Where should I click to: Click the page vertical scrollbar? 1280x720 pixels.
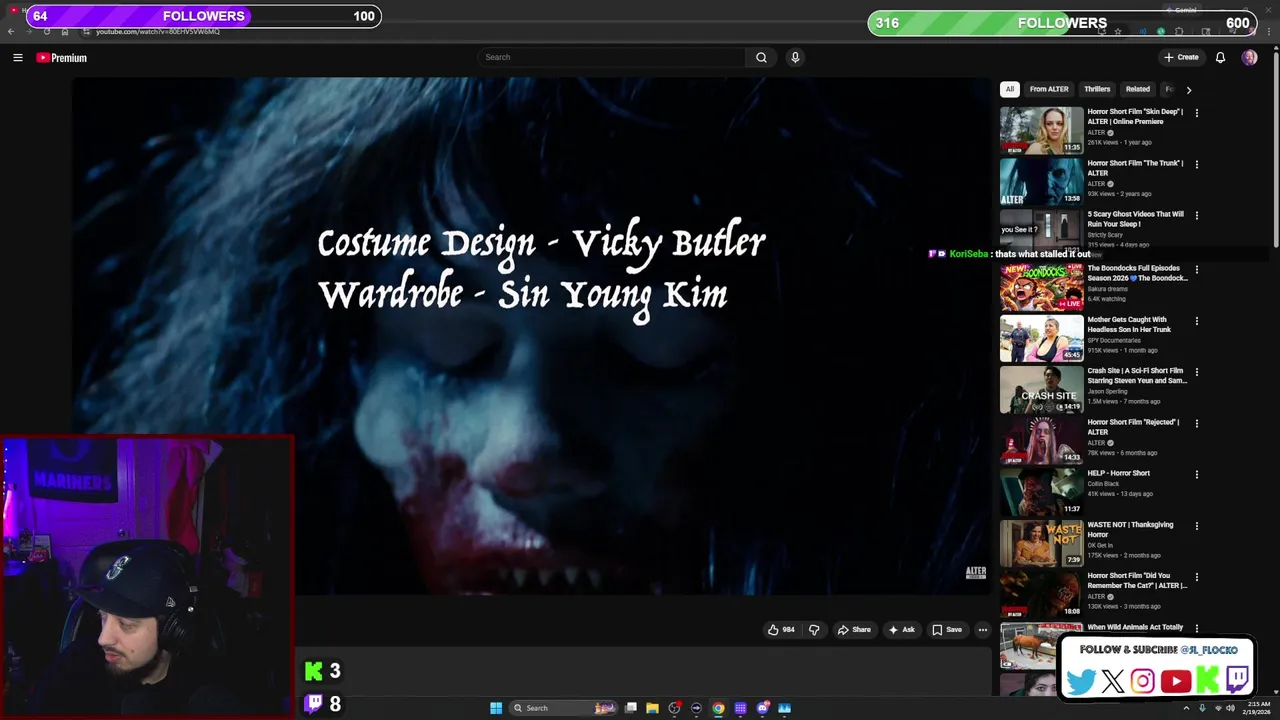click(x=1275, y=150)
